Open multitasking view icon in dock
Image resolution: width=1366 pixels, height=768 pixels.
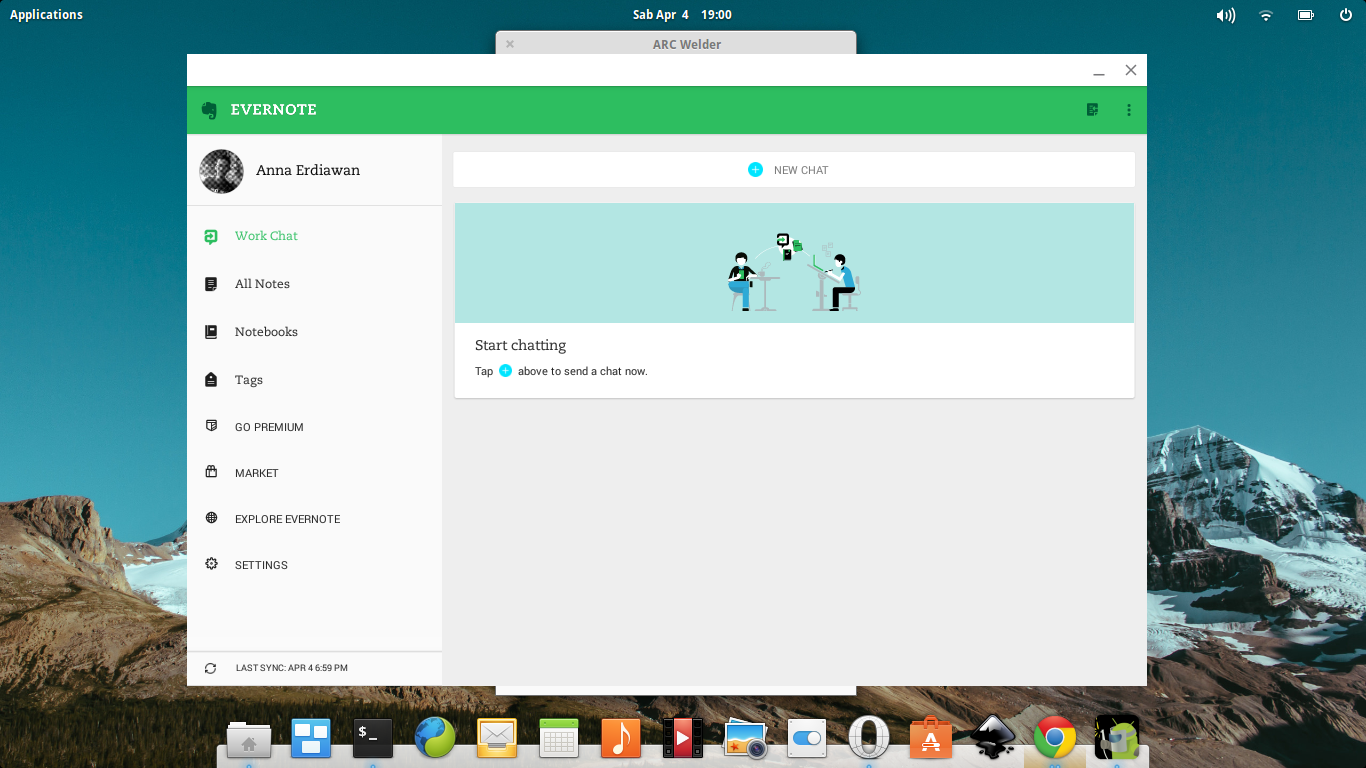tap(311, 738)
